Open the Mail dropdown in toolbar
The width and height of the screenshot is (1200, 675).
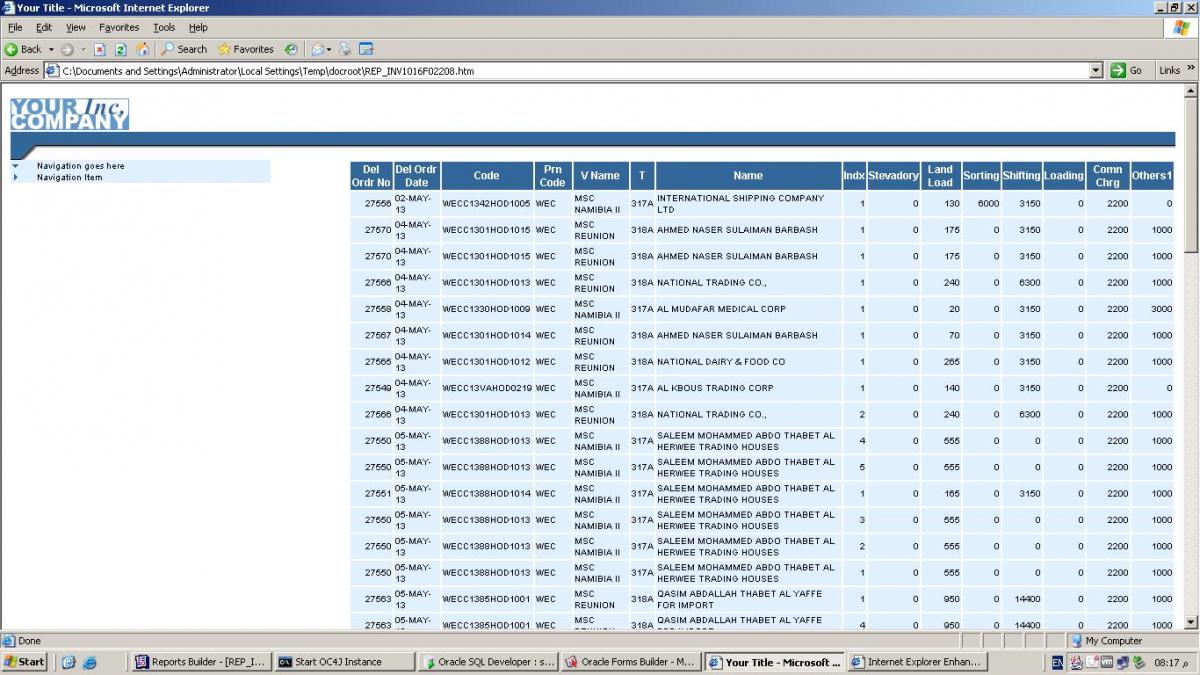(320, 49)
